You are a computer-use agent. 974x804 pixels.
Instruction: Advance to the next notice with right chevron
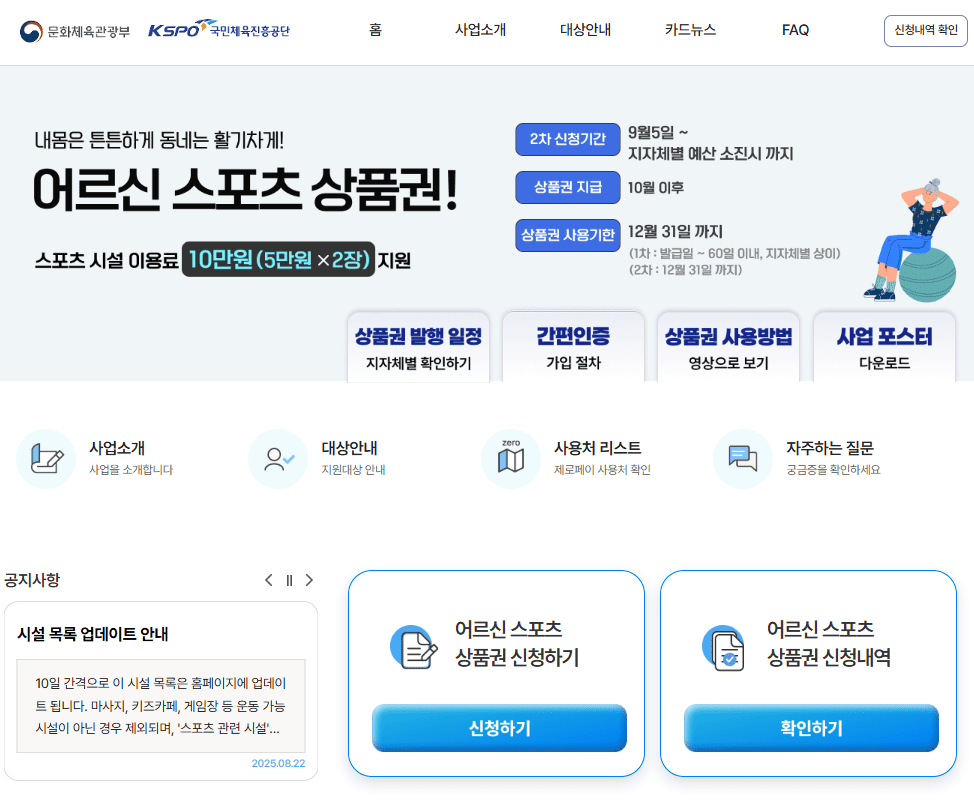(309, 580)
